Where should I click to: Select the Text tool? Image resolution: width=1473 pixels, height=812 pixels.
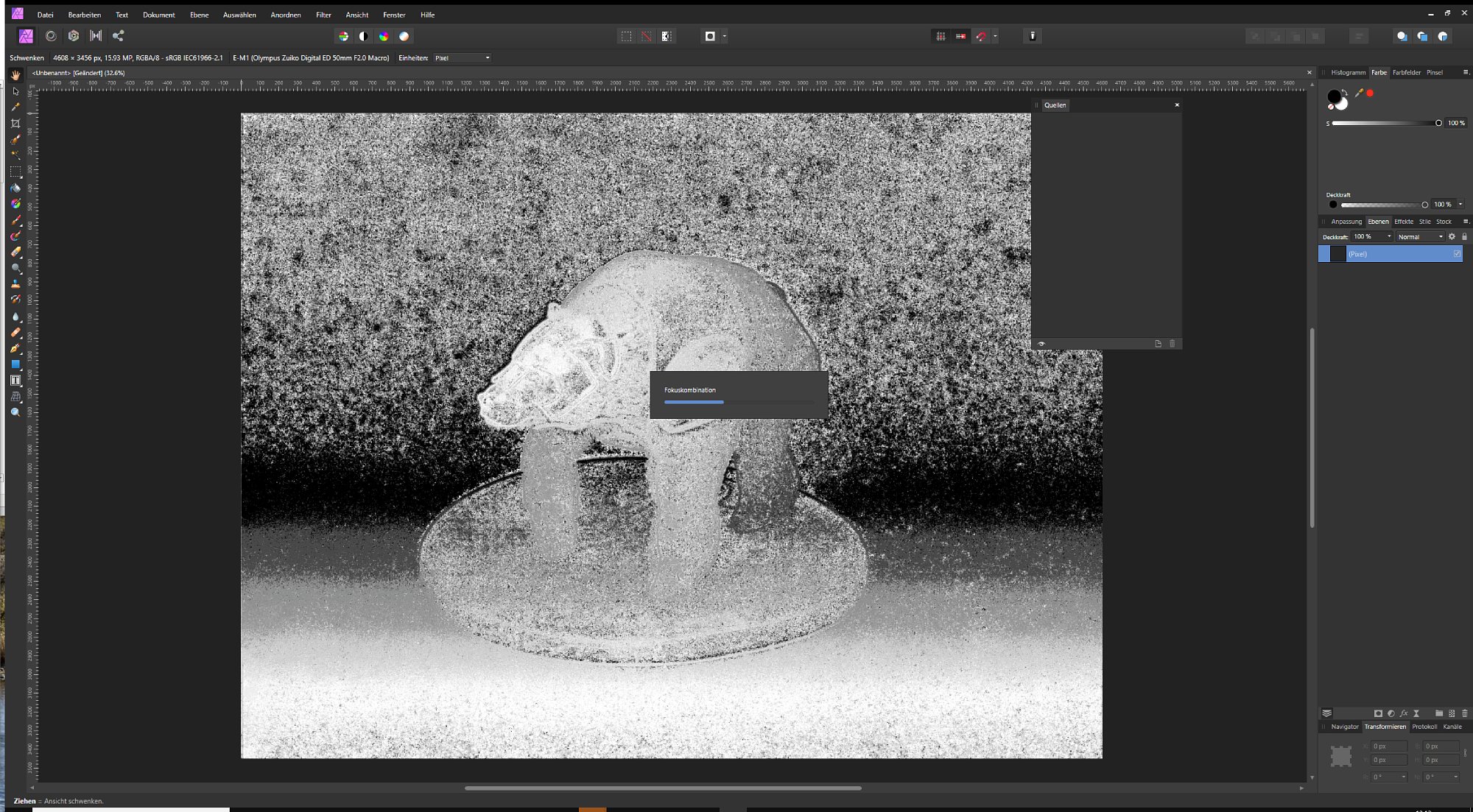(x=15, y=381)
